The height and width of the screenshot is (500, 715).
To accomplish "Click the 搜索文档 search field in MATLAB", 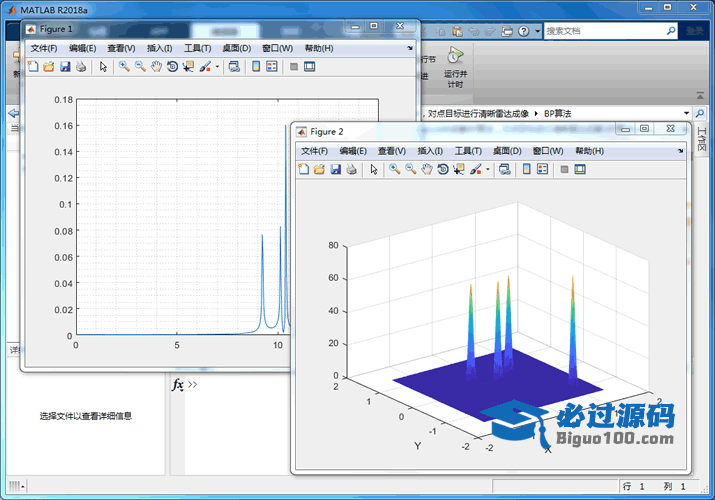I will tap(605, 31).
